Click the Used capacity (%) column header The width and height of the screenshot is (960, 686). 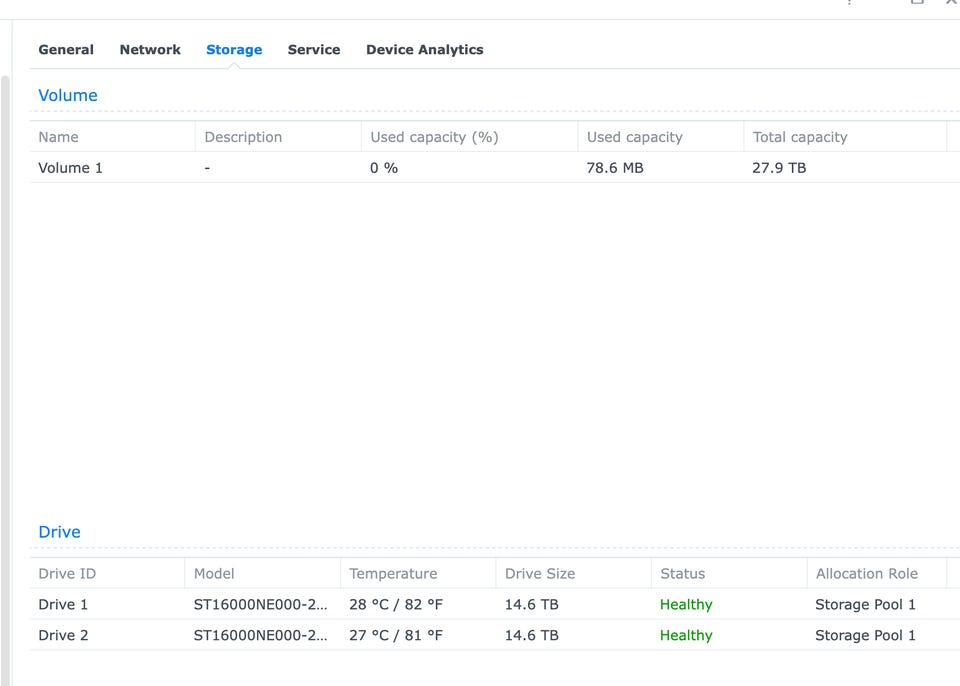tap(434, 137)
